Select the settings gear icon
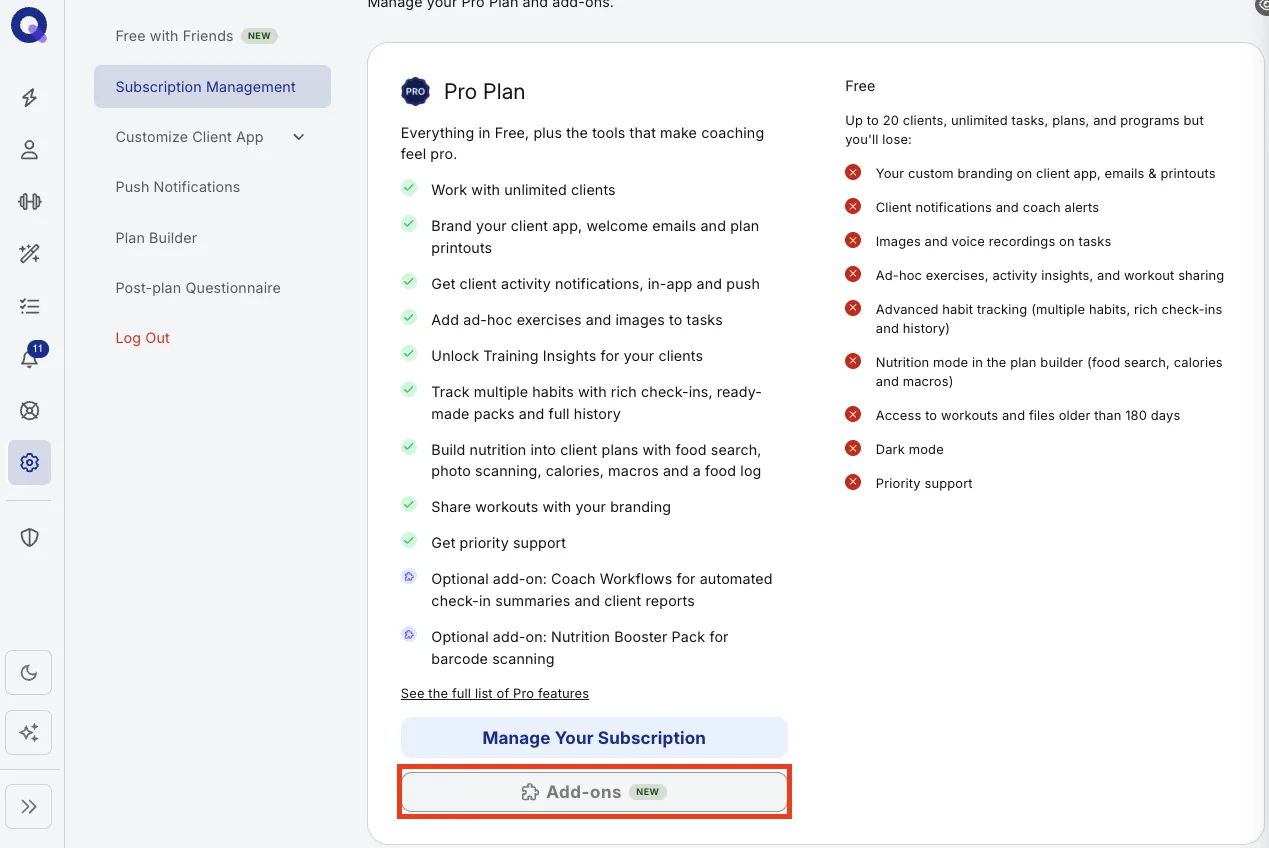The image size is (1269, 848). click(x=30, y=462)
